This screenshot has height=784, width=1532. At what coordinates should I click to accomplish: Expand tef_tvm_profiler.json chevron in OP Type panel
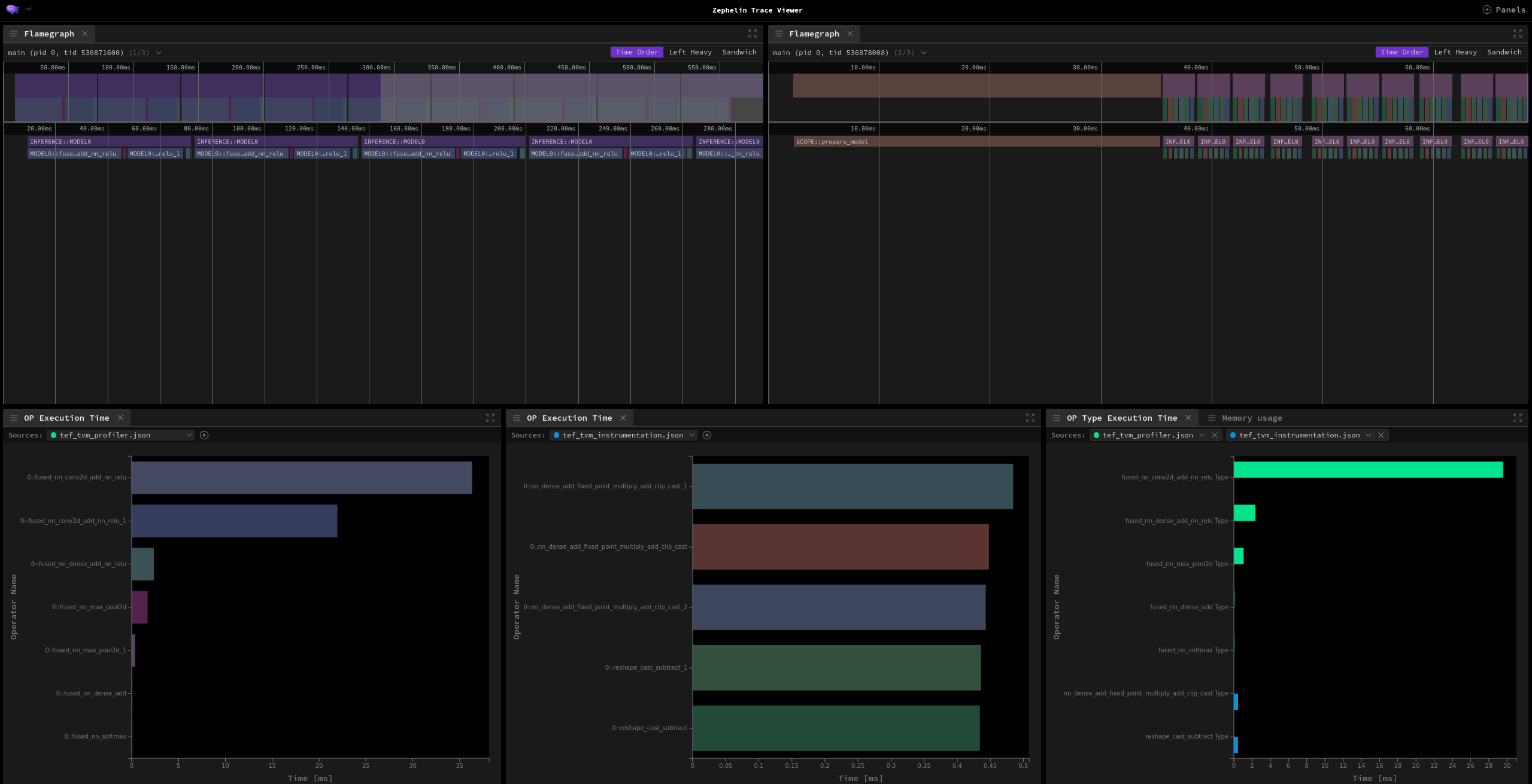point(1202,435)
